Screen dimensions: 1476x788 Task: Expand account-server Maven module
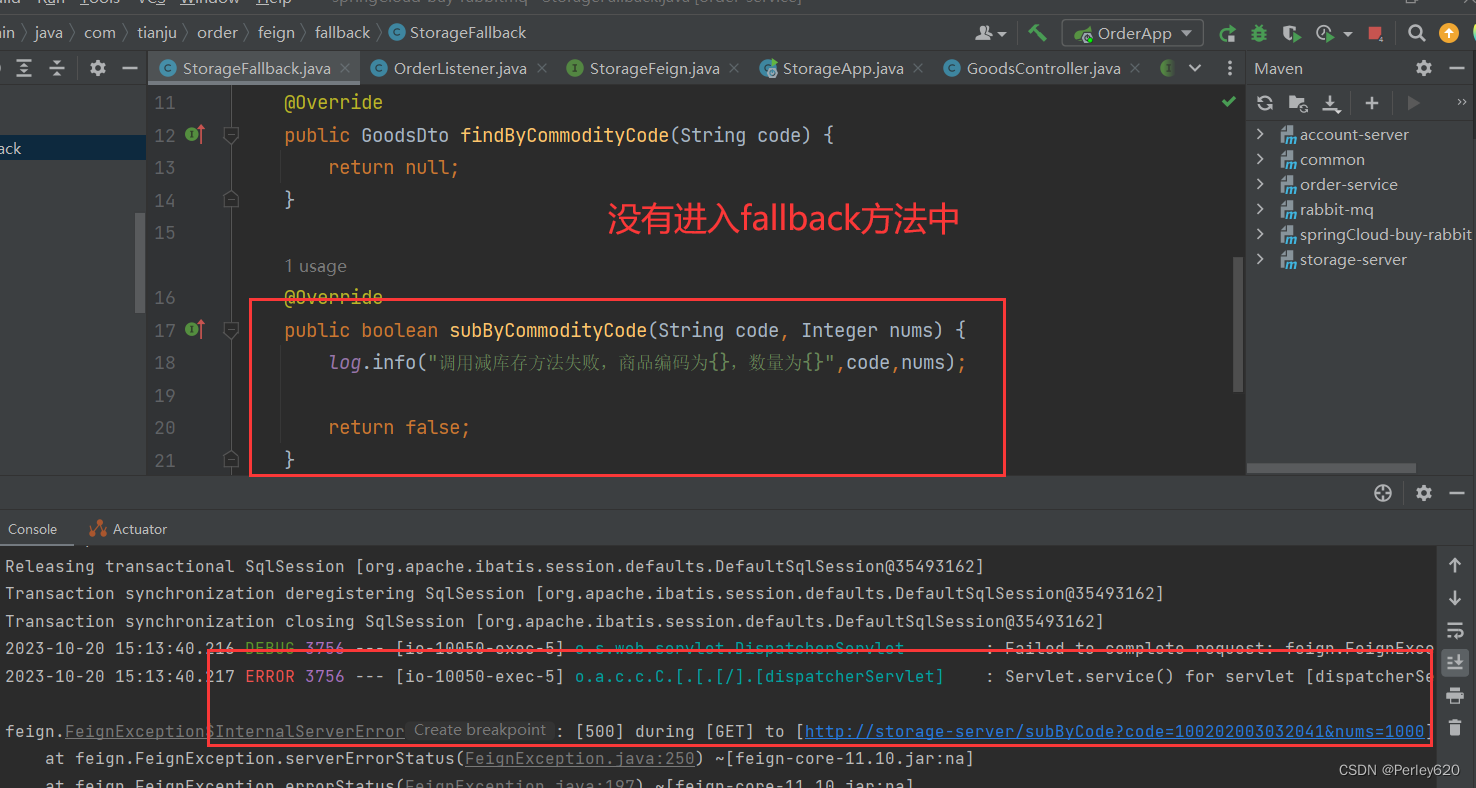(x=1261, y=134)
